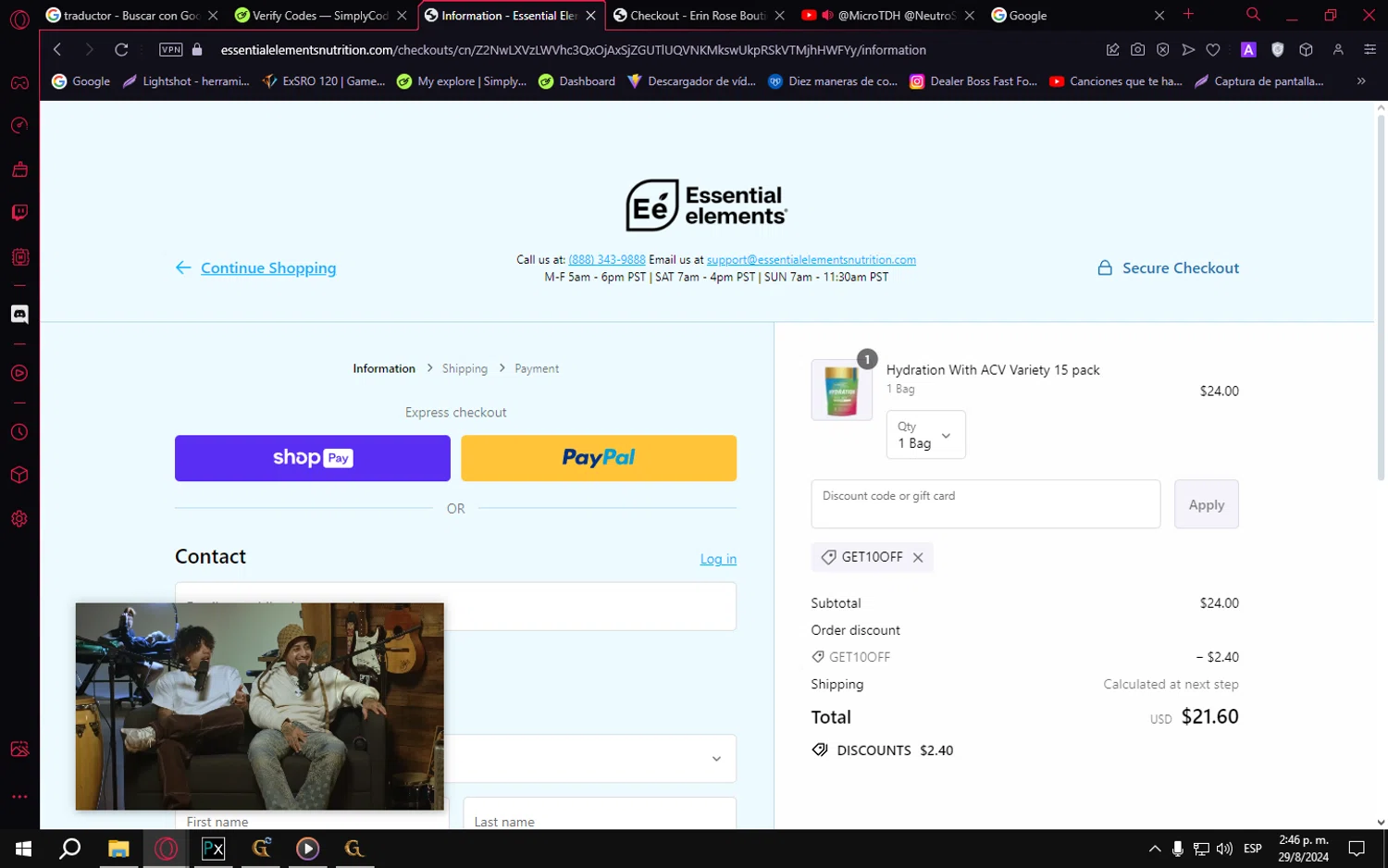1388x868 pixels.
Task: Click the support email link
Action: [812, 260]
